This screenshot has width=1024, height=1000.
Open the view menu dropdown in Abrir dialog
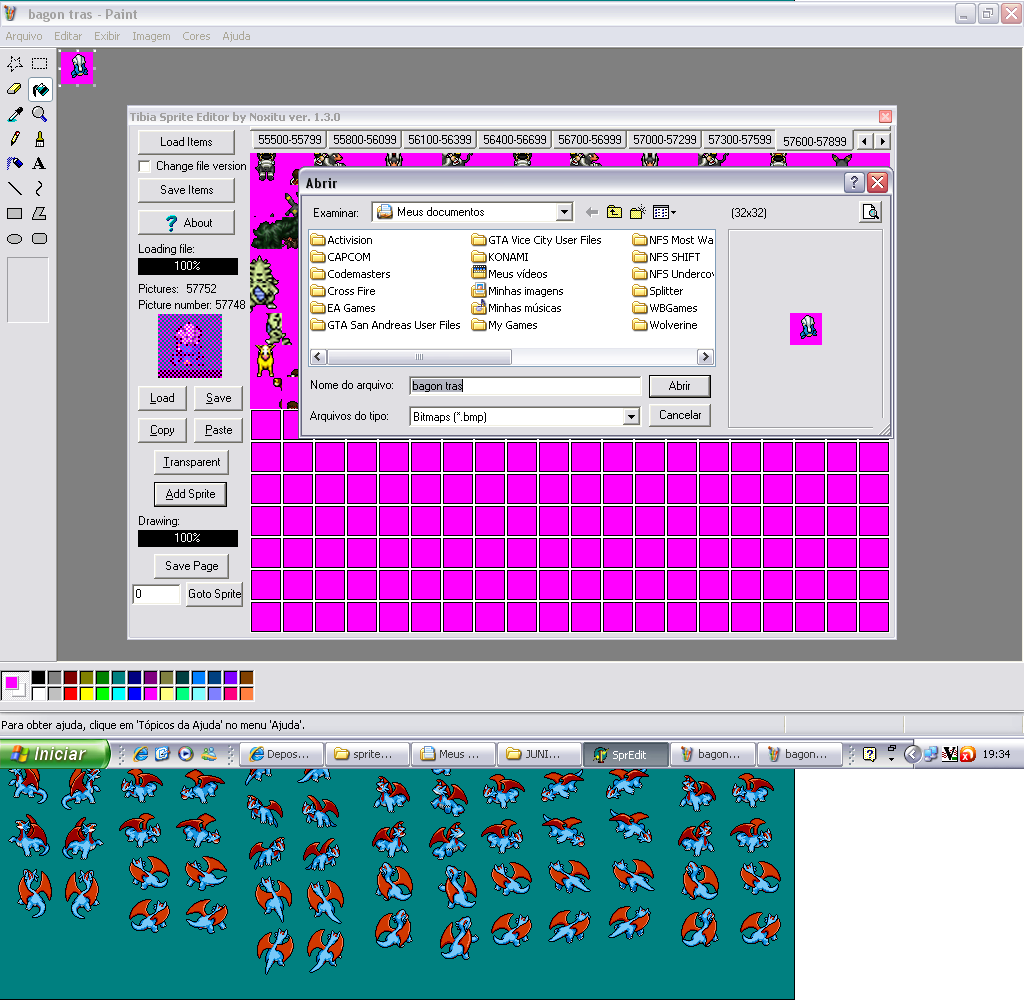pos(664,212)
